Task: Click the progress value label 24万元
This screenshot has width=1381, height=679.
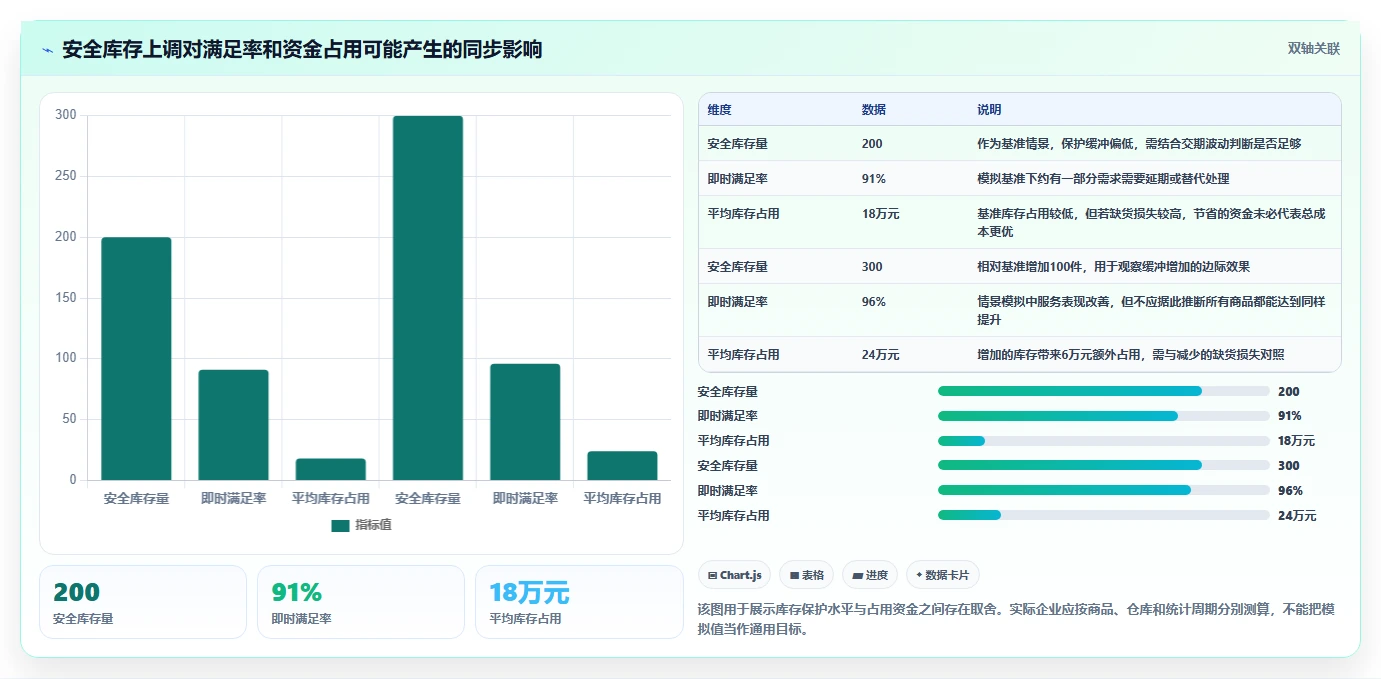Action: pos(1297,516)
